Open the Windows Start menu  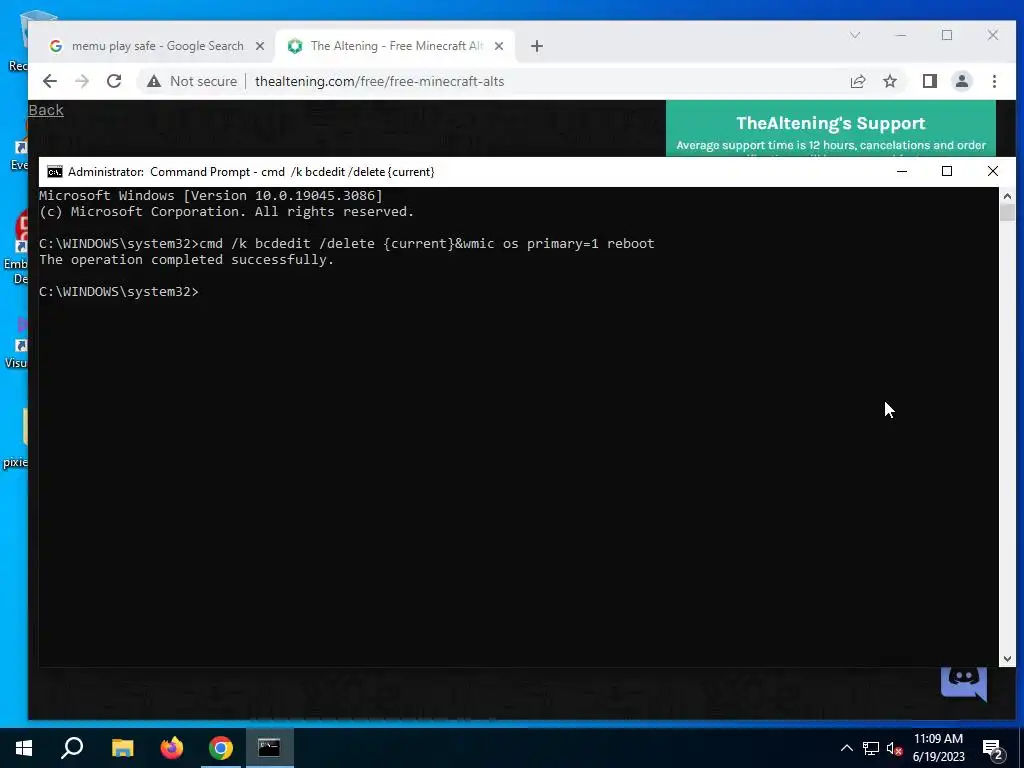[x=24, y=748]
